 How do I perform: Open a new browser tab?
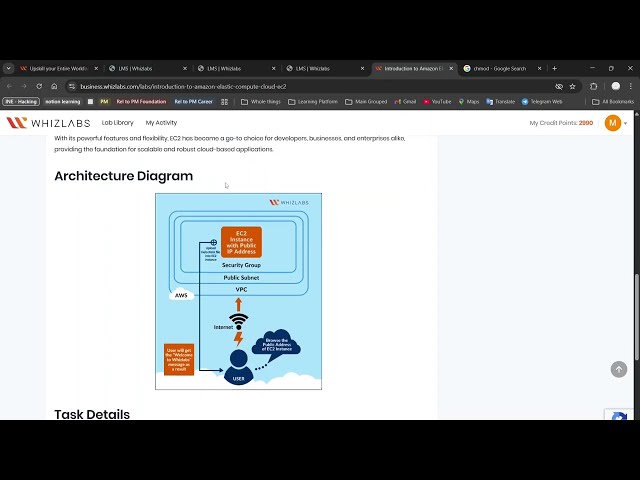pos(554,69)
